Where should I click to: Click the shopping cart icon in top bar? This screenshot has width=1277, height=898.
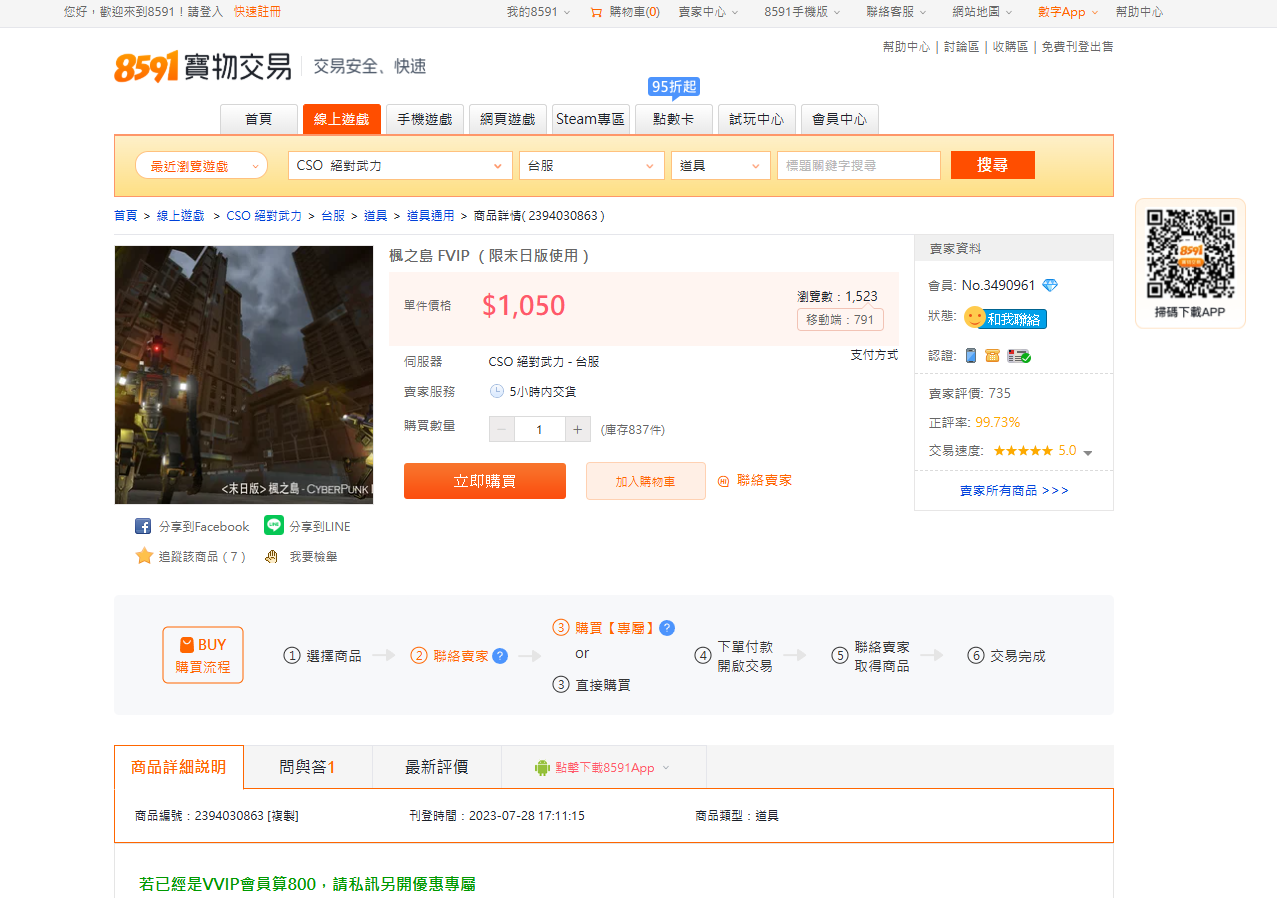596,12
